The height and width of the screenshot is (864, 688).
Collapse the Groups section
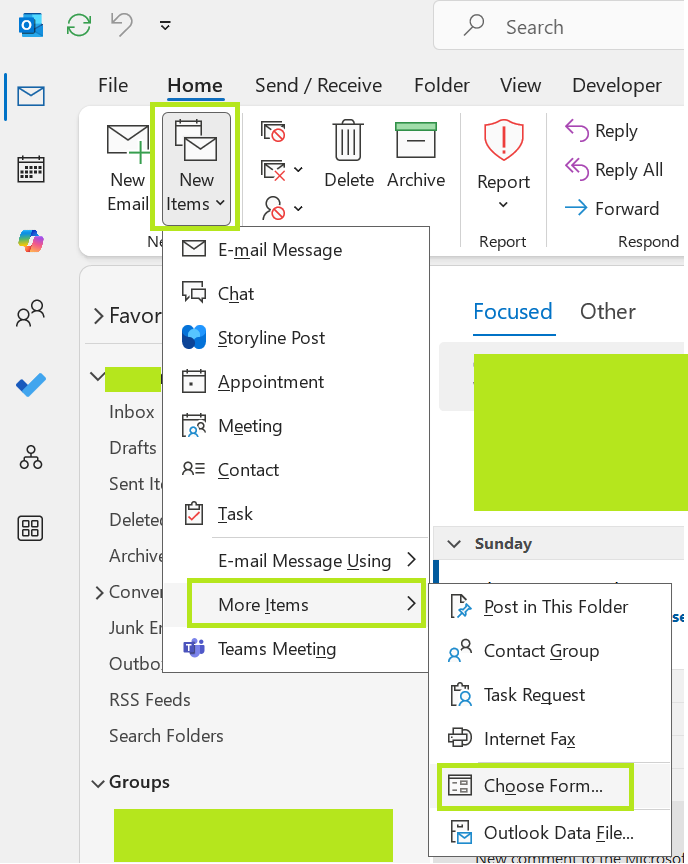coord(98,784)
